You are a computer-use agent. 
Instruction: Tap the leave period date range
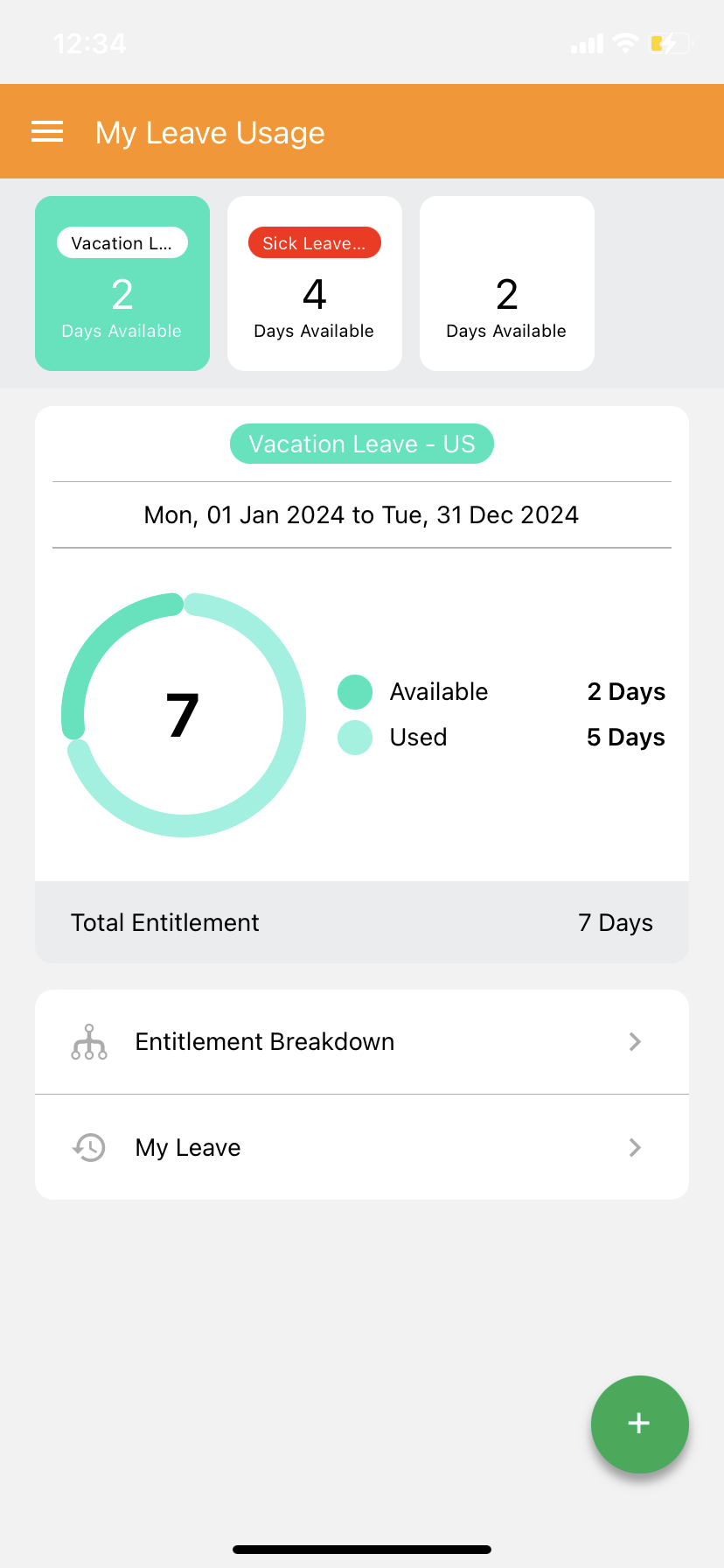click(x=362, y=514)
